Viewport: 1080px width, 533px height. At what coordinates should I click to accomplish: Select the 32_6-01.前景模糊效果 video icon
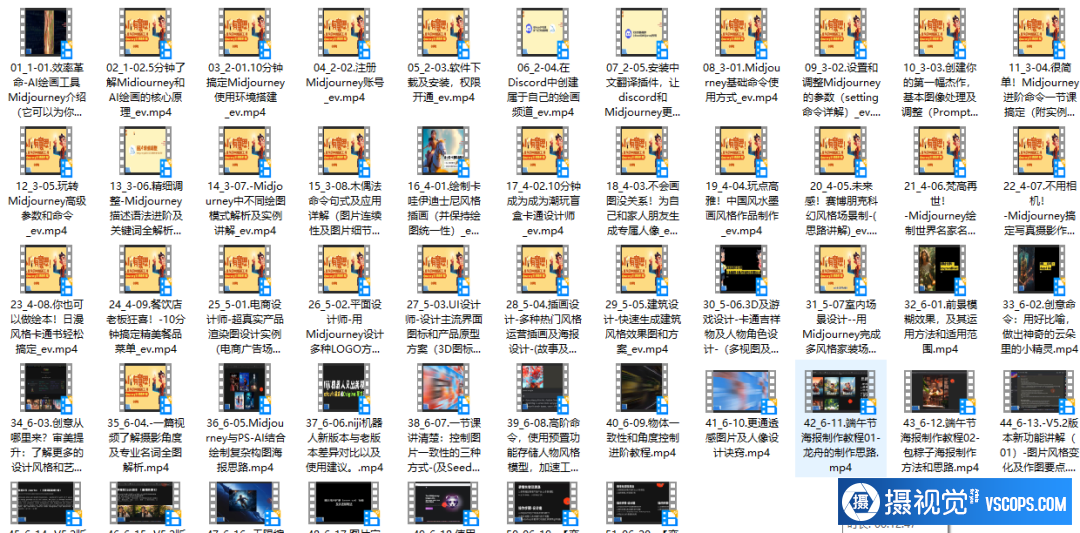coord(941,269)
